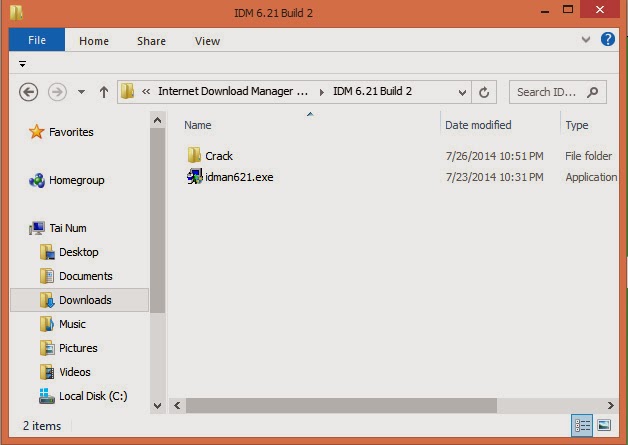Click the address bar folder icon
The width and height of the screenshot is (628, 445).
pyautogui.click(x=127, y=91)
